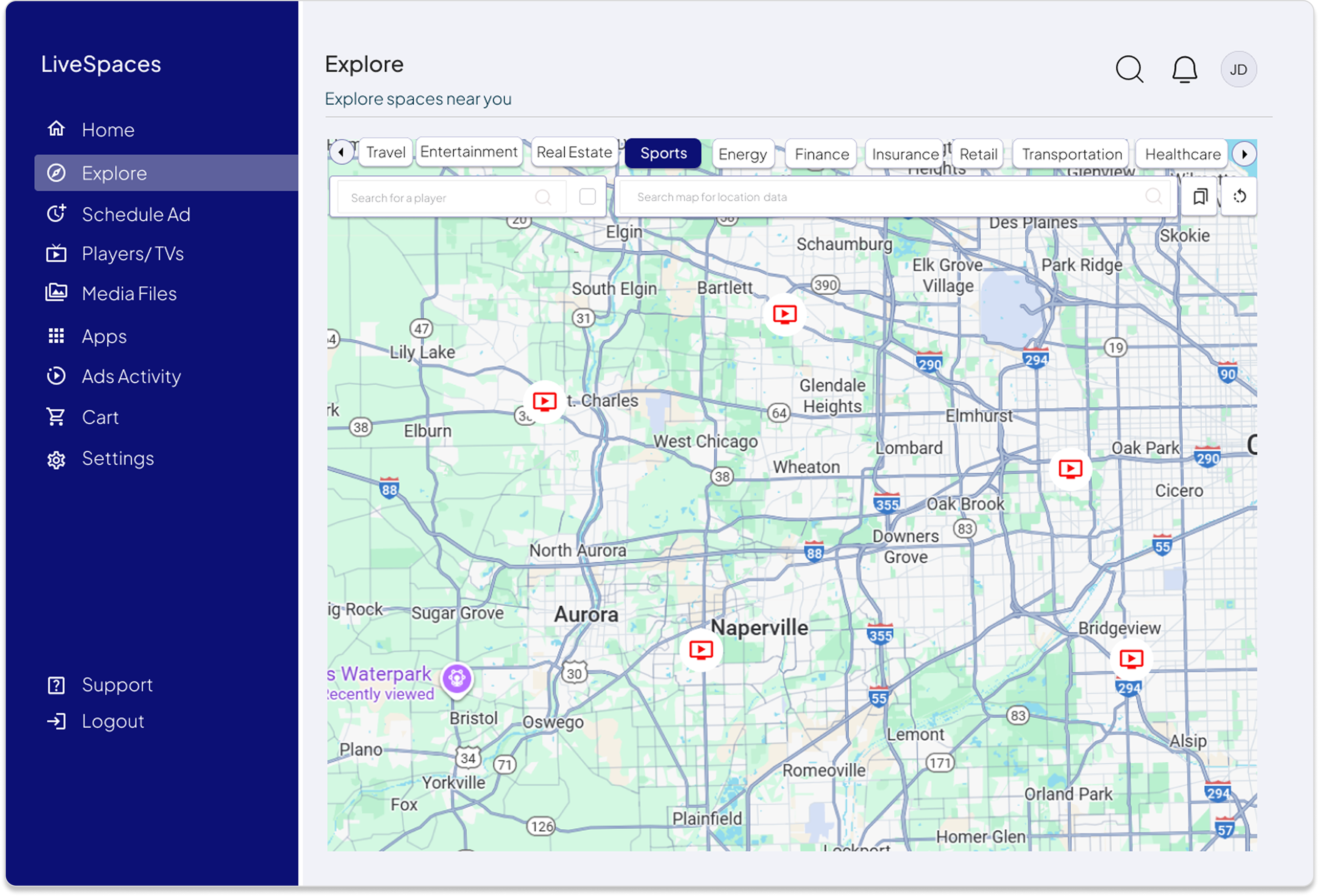Click the Cart shopping icon
Image resolution: width=1319 pixels, height=896 pixels.
click(56, 417)
